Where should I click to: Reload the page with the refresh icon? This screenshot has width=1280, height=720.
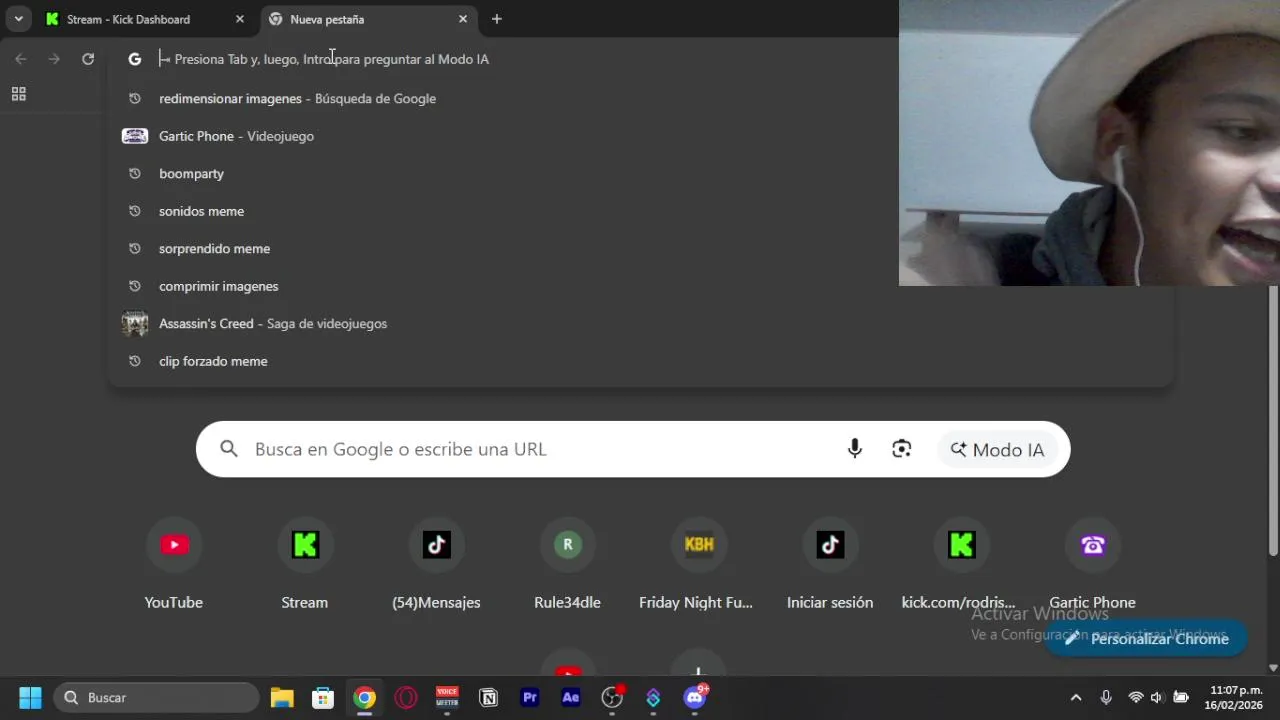click(88, 59)
